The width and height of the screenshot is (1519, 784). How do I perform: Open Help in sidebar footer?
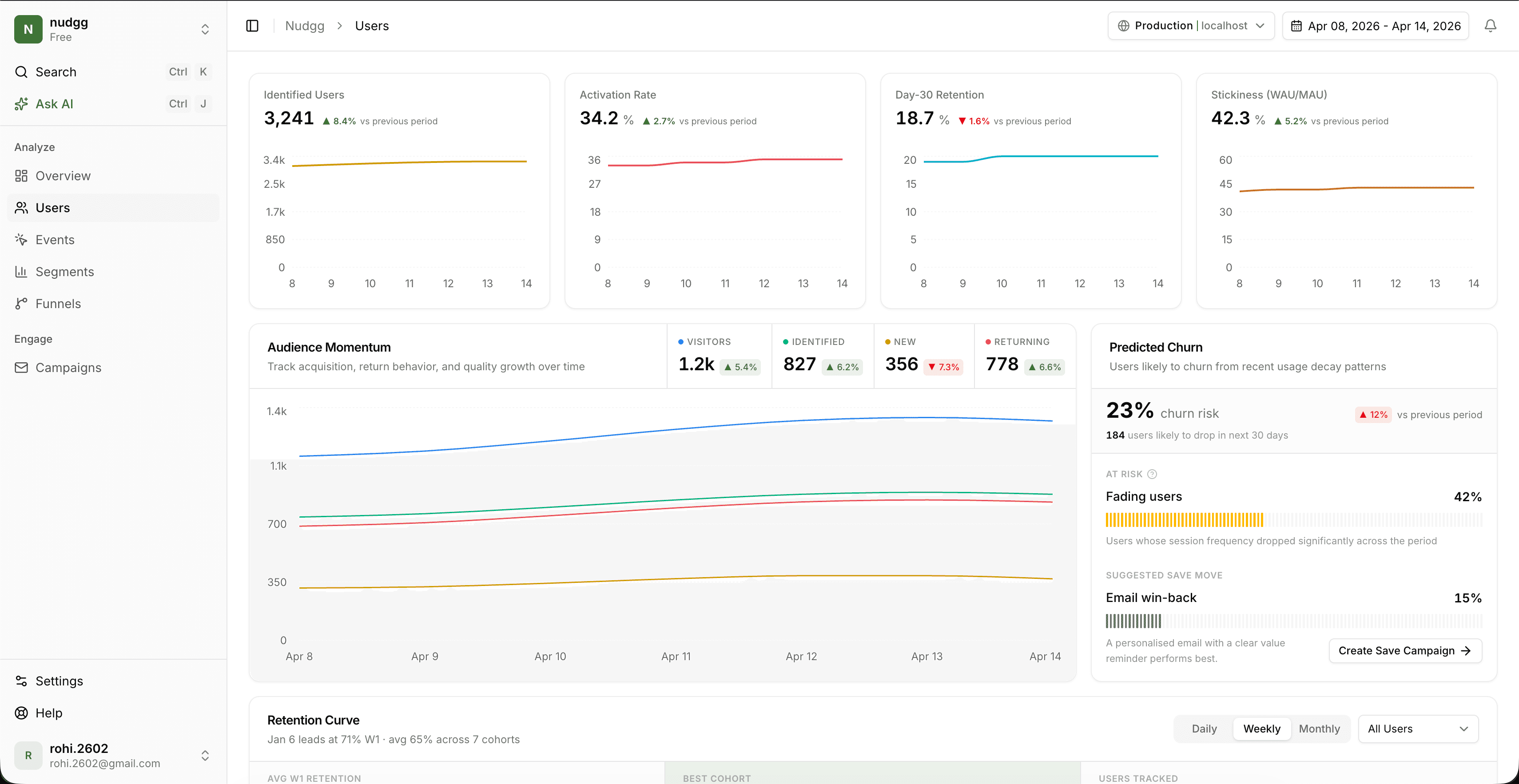click(113, 713)
